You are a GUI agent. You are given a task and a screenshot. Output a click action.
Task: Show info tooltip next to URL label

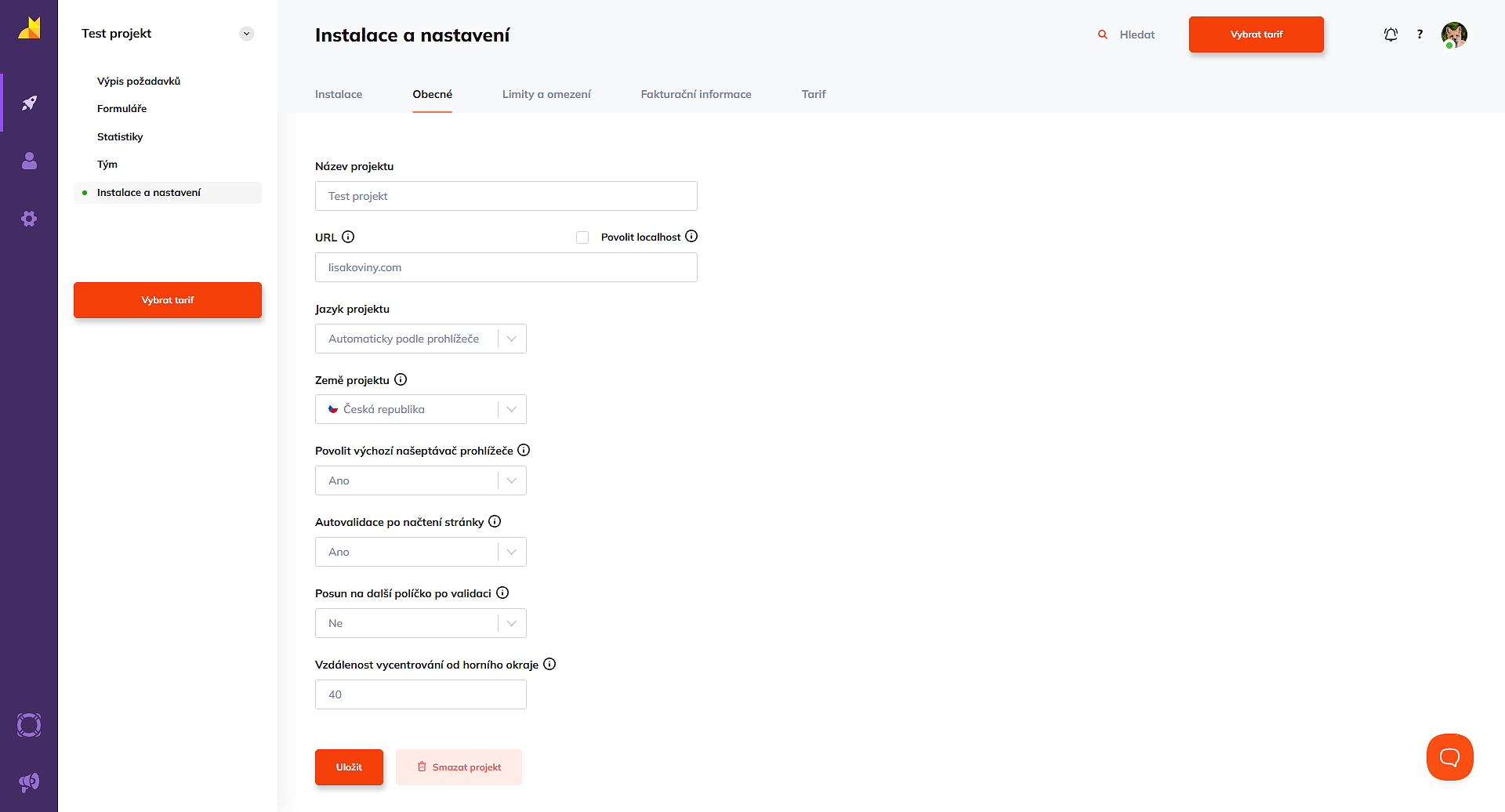pos(348,237)
